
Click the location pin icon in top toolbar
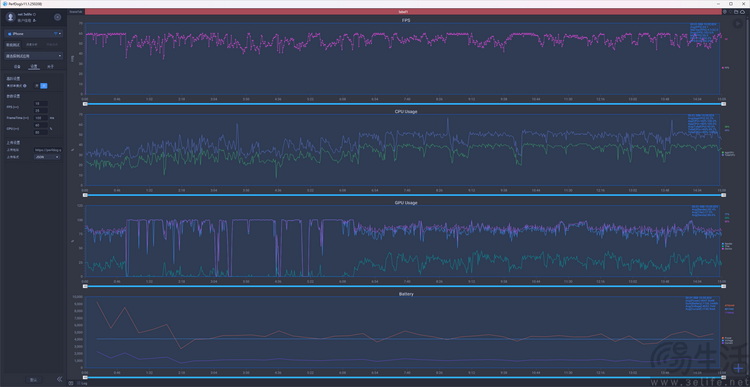[x=725, y=12]
